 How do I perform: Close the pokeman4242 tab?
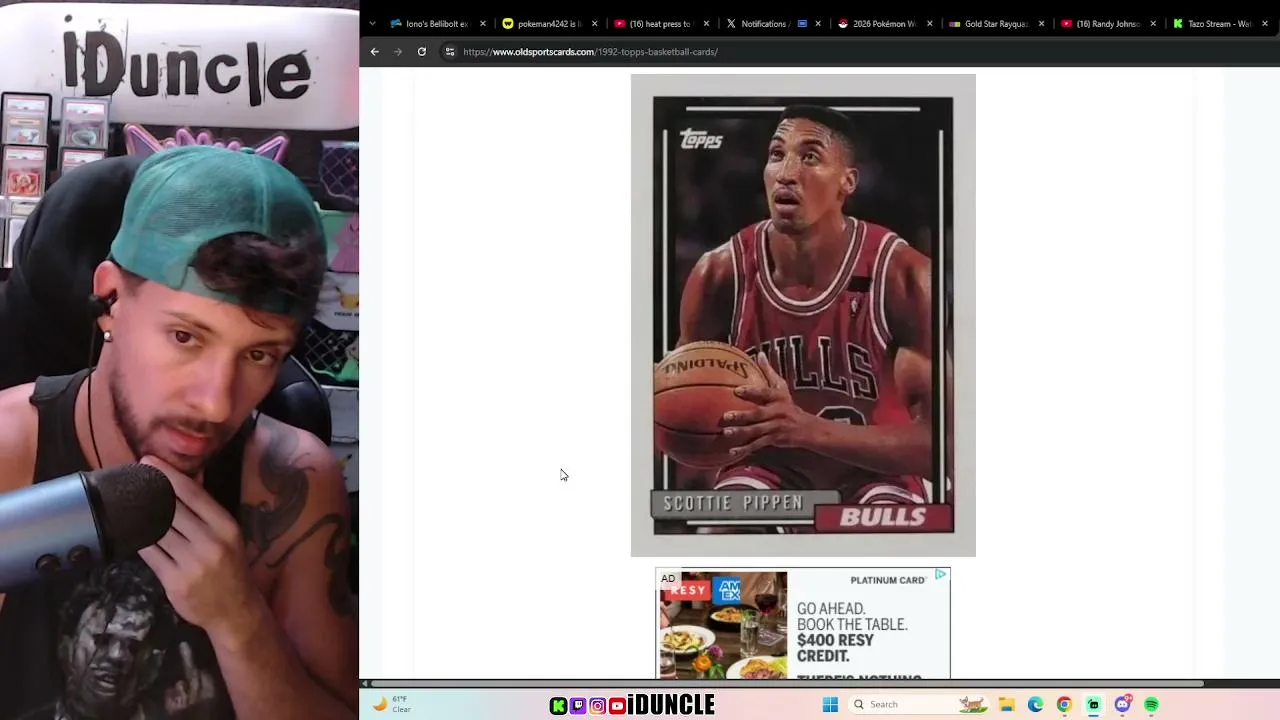click(x=595, y=24)
